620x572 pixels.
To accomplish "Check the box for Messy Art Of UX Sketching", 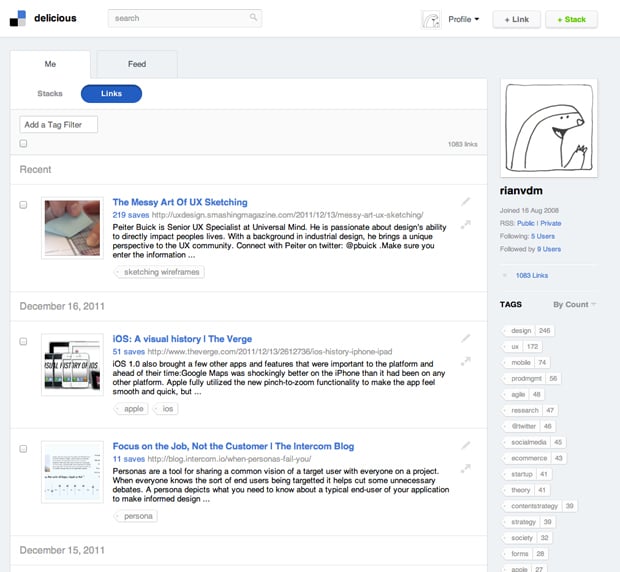I will (24, 204).
